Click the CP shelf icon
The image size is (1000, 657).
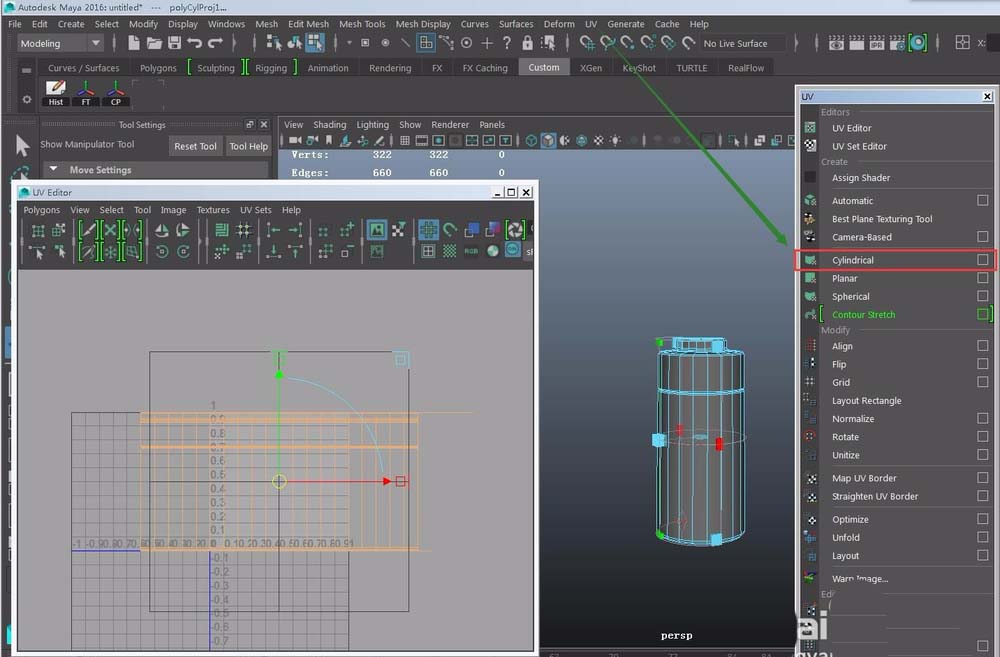(x=116, y=93)
